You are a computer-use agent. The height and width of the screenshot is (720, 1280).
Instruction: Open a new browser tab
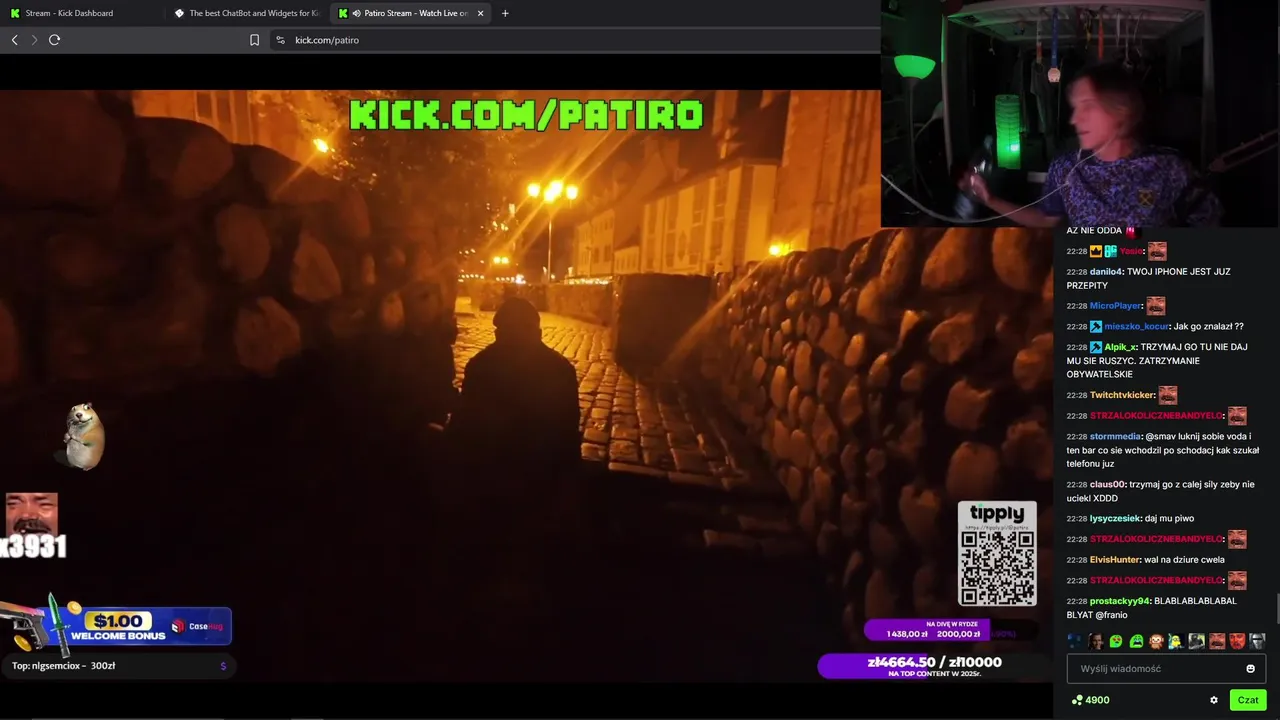[504, 13]
